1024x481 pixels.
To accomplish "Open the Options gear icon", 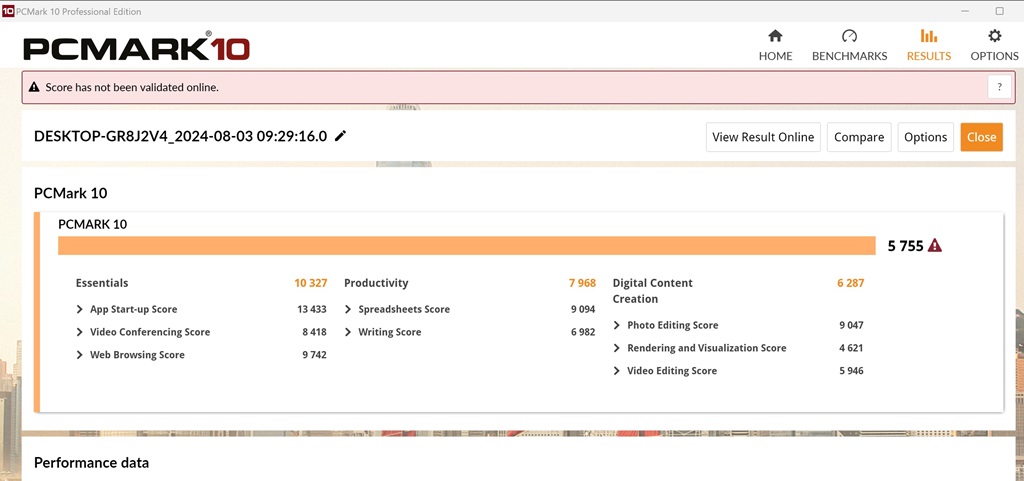I will tap(994, 36).
